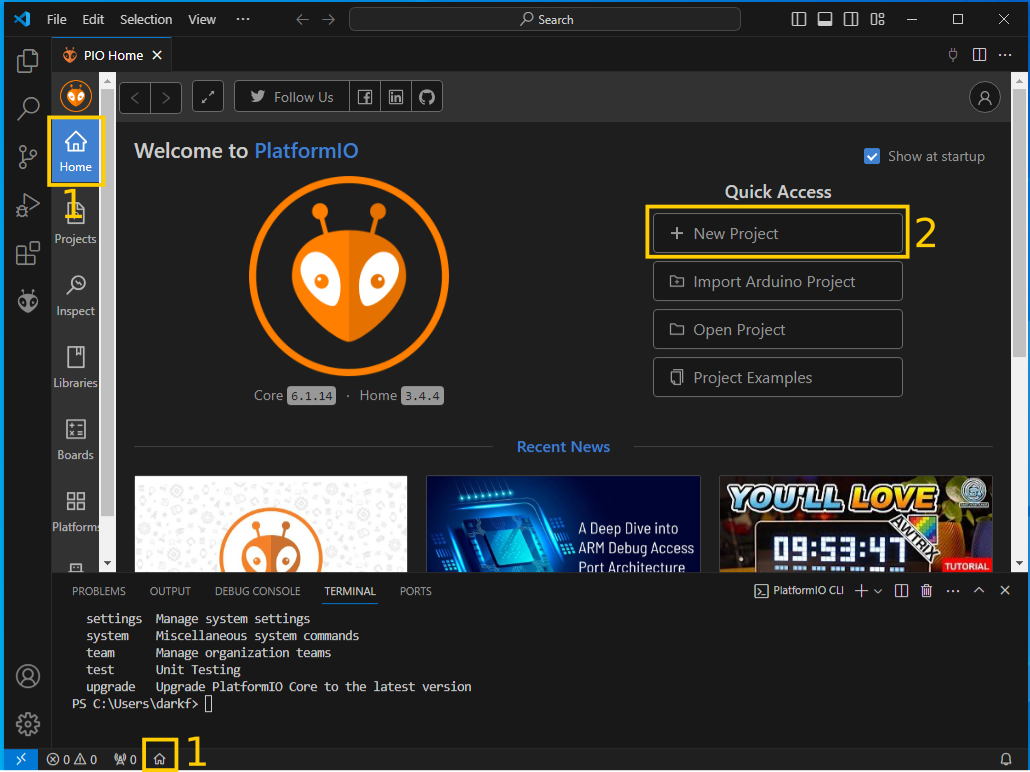Viewport: 1030px width, 772px height.
Task: Kill terminal with trash icon
Action: pos(926,591)
